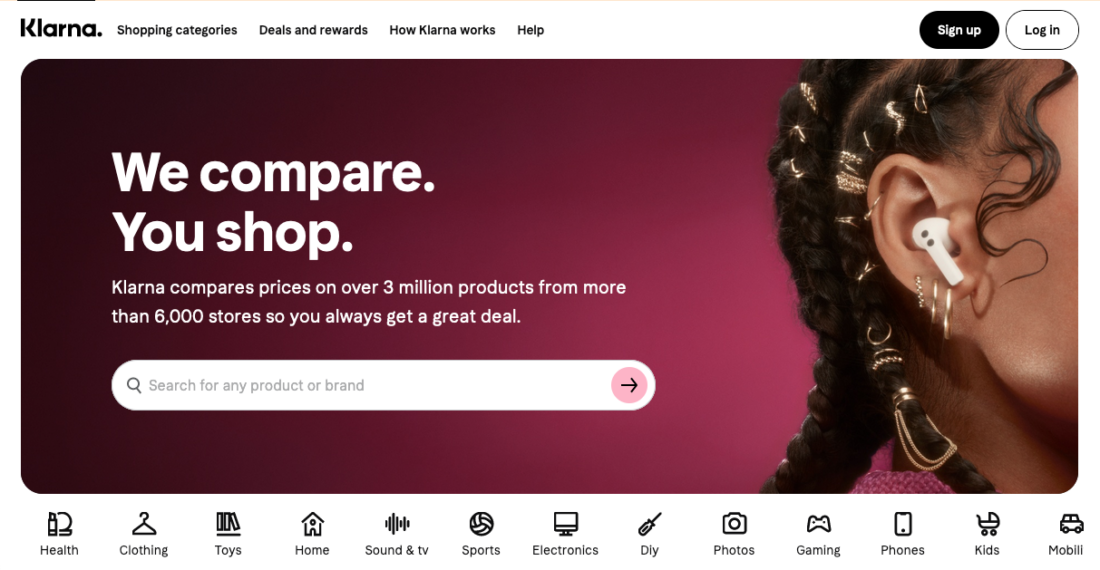Open the Electronics monitor icon

[x=565, y=524]
